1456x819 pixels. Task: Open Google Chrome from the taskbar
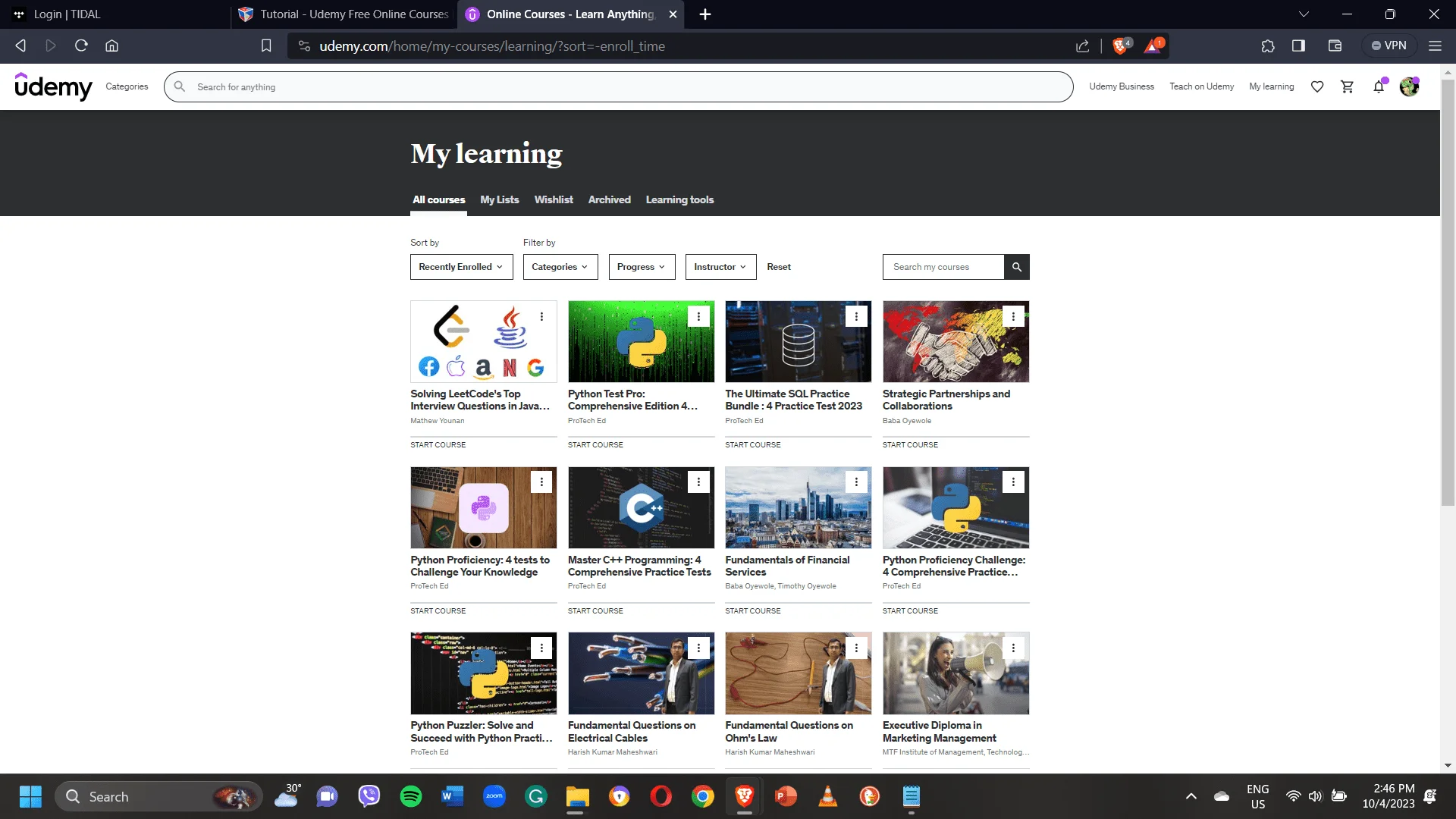point(702,796)
